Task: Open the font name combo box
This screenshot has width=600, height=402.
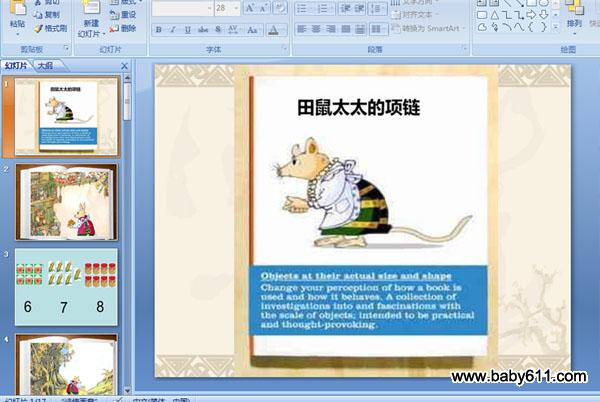Action: (x=183, y=8)
